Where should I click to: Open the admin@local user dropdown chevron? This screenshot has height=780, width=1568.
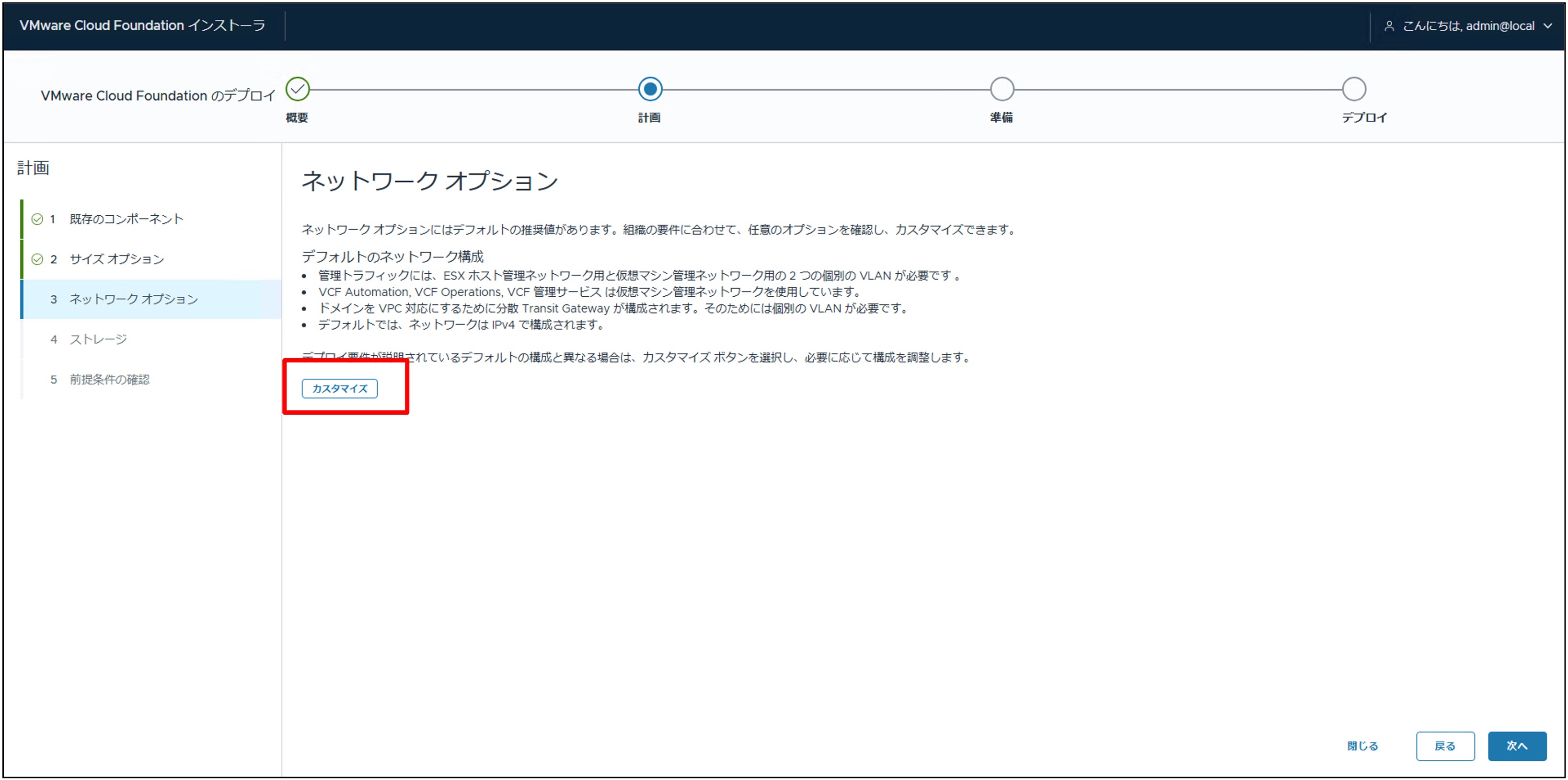(x=1547, y=25)
